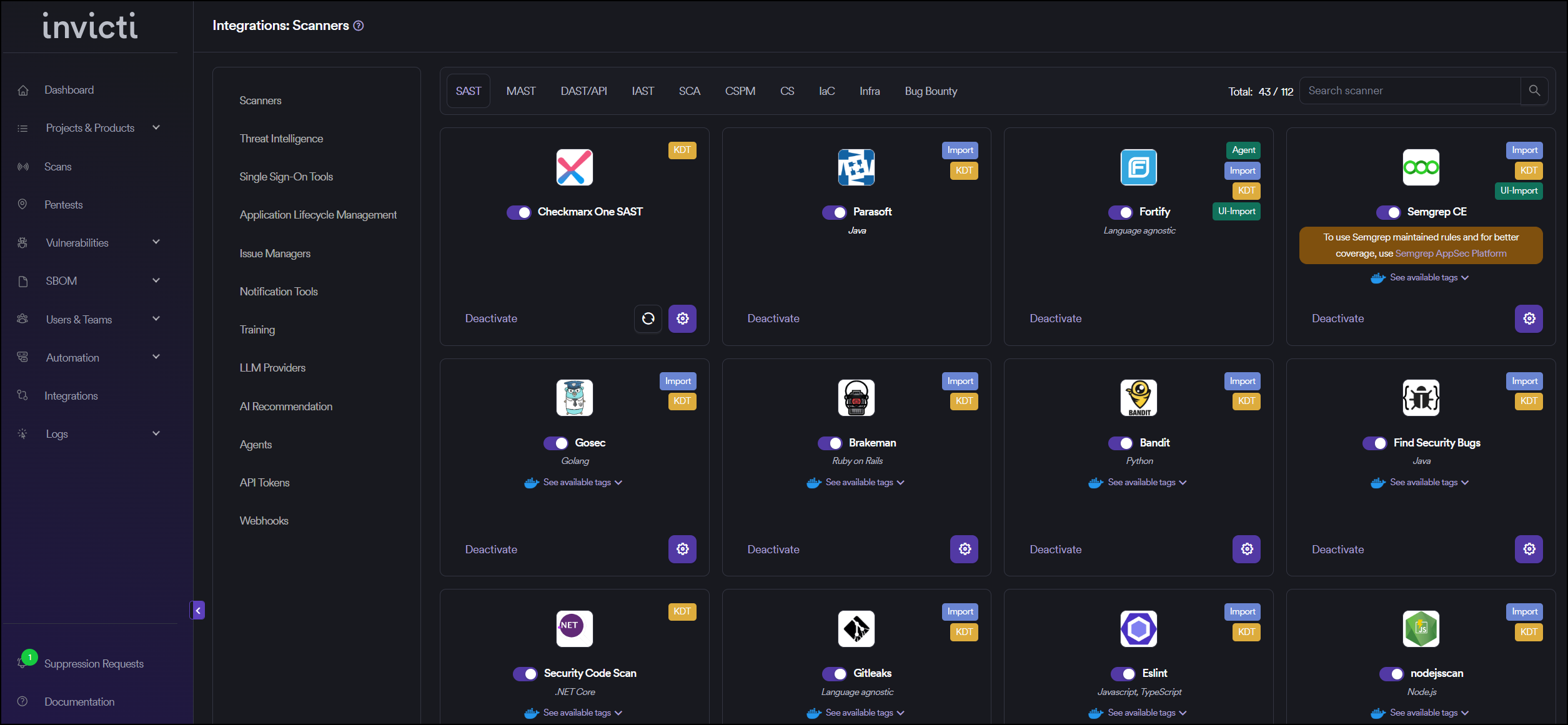The height and width of the screenshot is (725, 1568).
Task: Click Deactivate on the Find Security Bugs card
Action: [1337, 550]
